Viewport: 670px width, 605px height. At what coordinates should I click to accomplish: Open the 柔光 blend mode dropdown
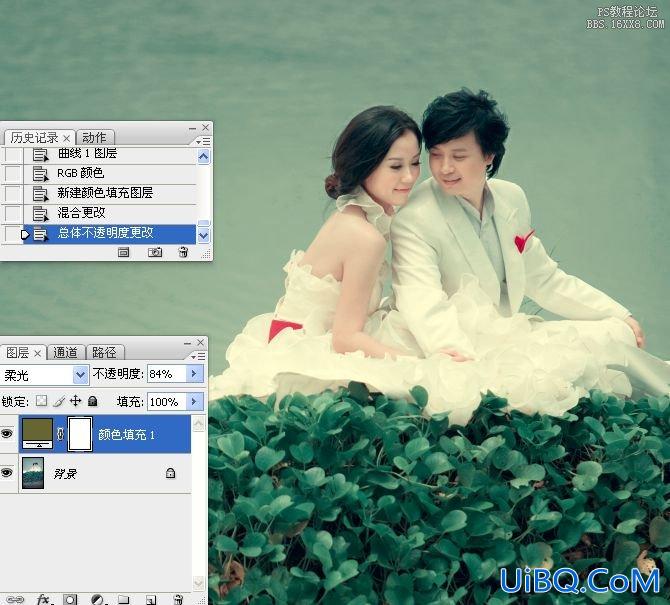[80, 375]
